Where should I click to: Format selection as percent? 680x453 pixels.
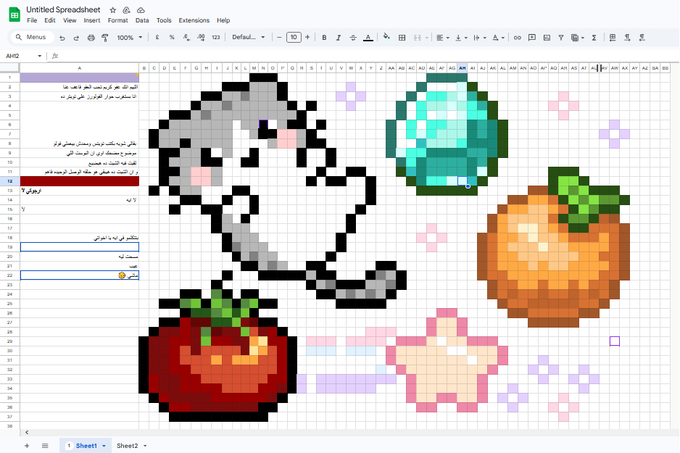(172, 38)
